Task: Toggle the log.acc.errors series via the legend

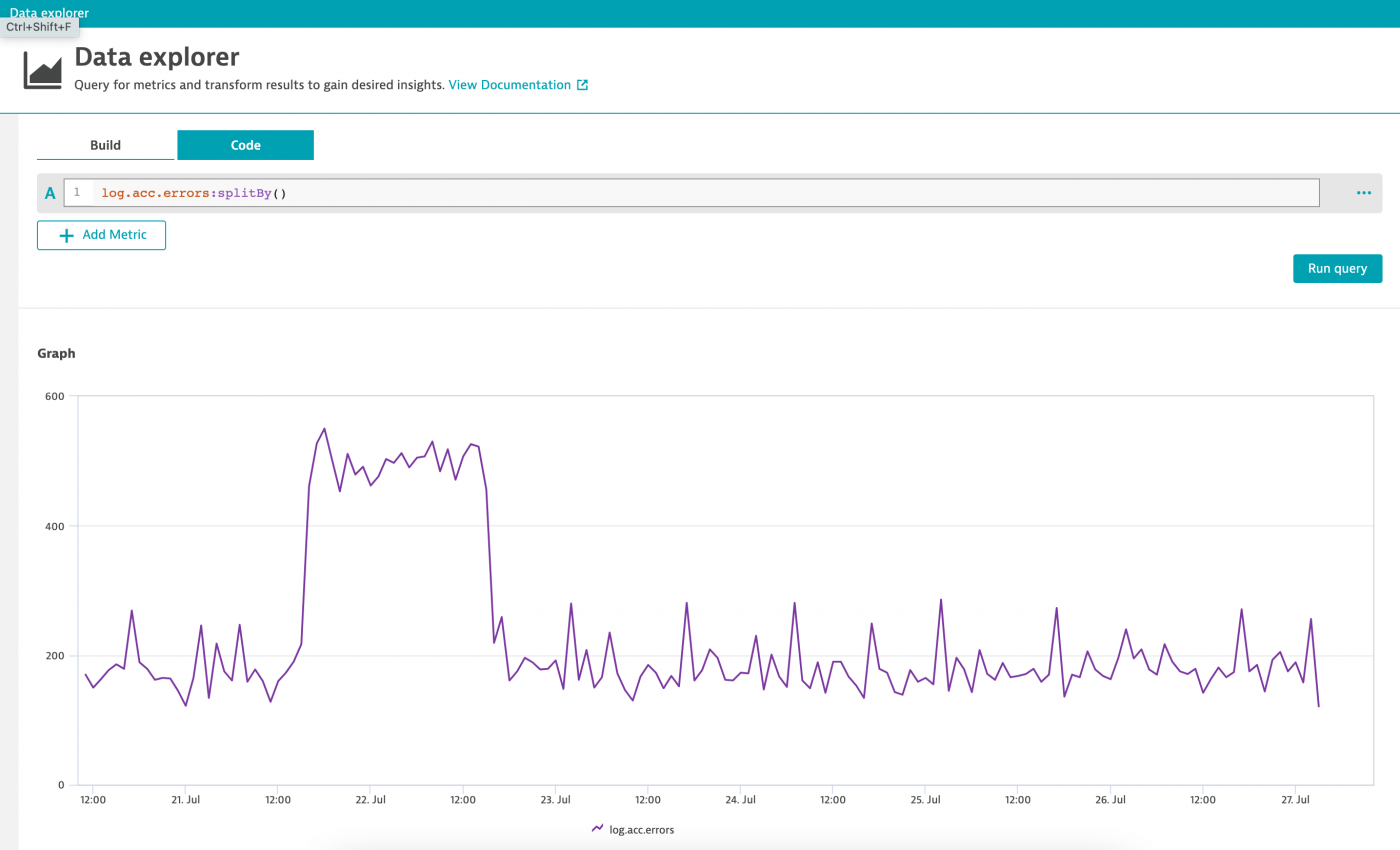Action: 640,829
